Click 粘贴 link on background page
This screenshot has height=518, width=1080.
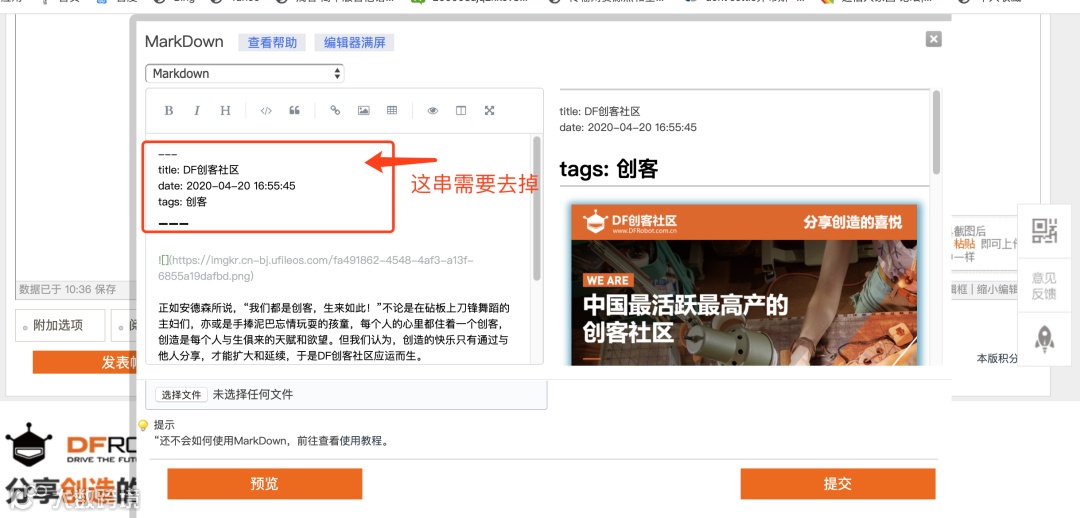[964, 245]
